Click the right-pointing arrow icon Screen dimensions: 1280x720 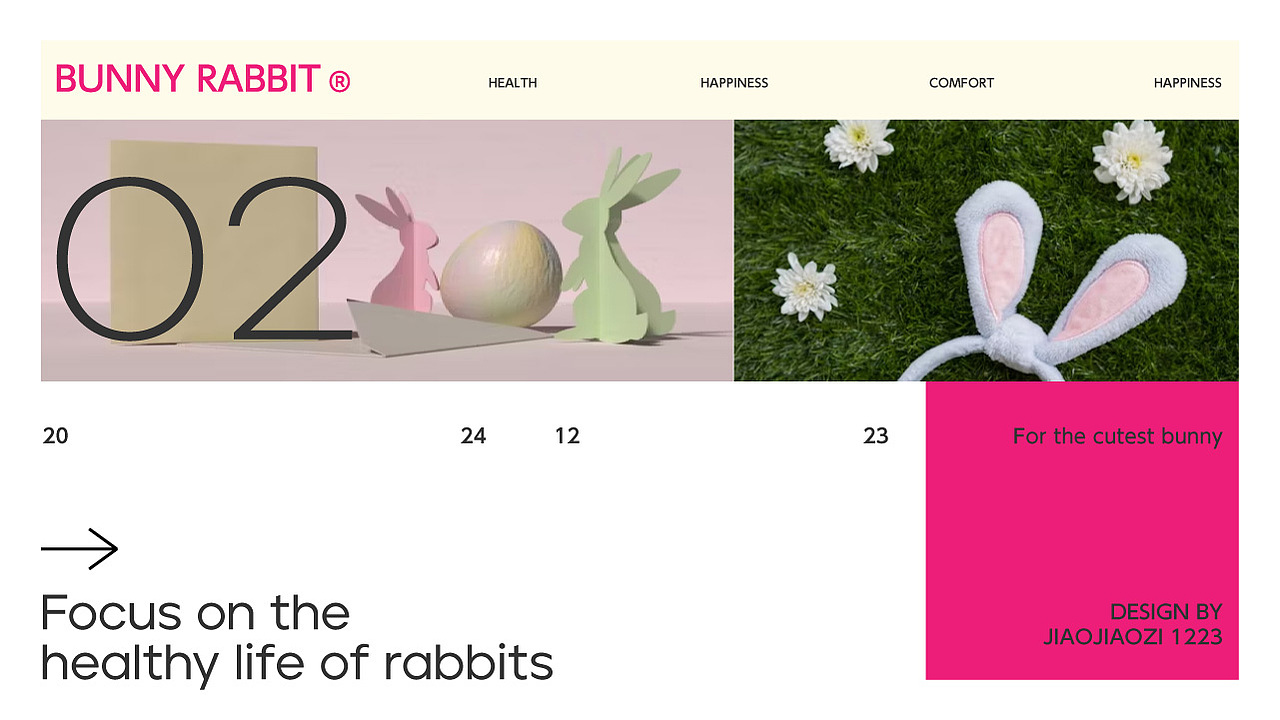(x=80, y=549)
